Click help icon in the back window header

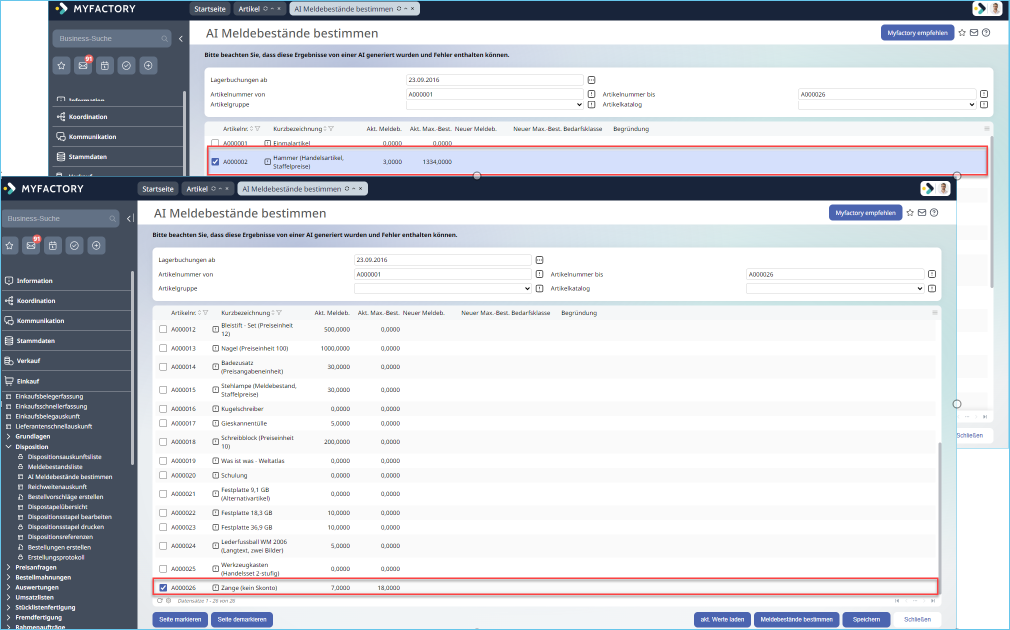pyautogui.click(x=986, y=33)
